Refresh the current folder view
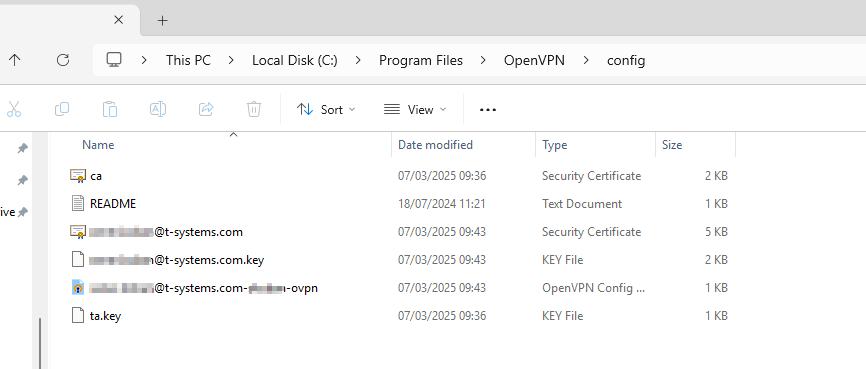This screenshot has height=369, width=866. point(63,60)
